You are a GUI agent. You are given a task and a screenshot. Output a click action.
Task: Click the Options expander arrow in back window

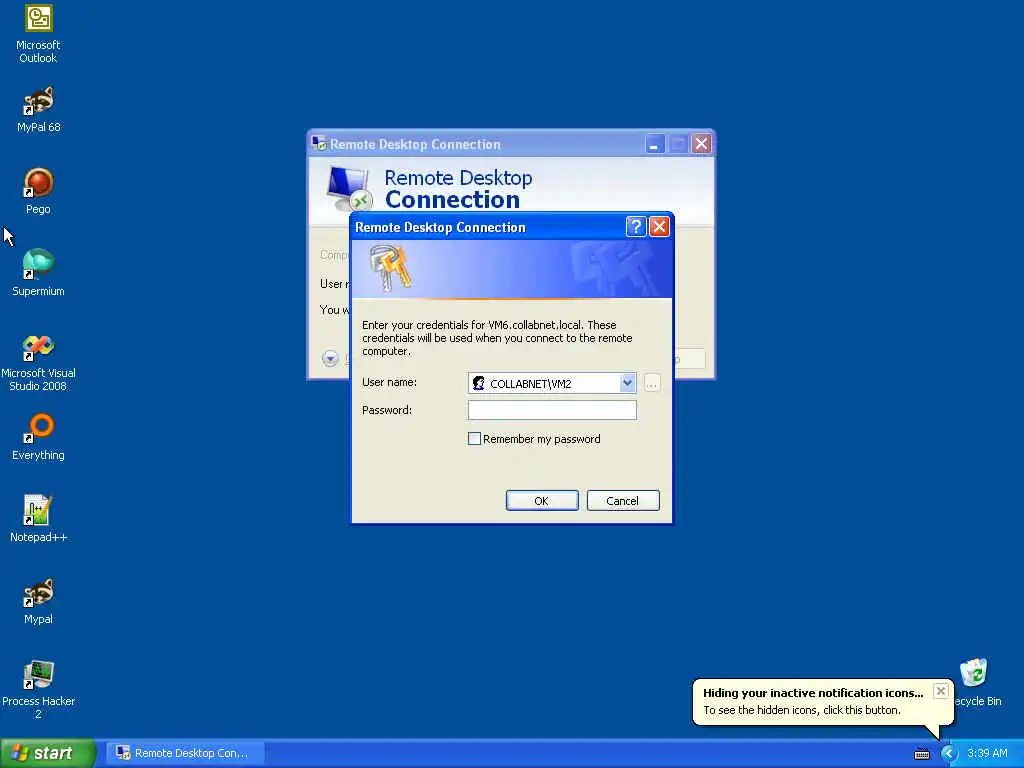pos(330,358)
